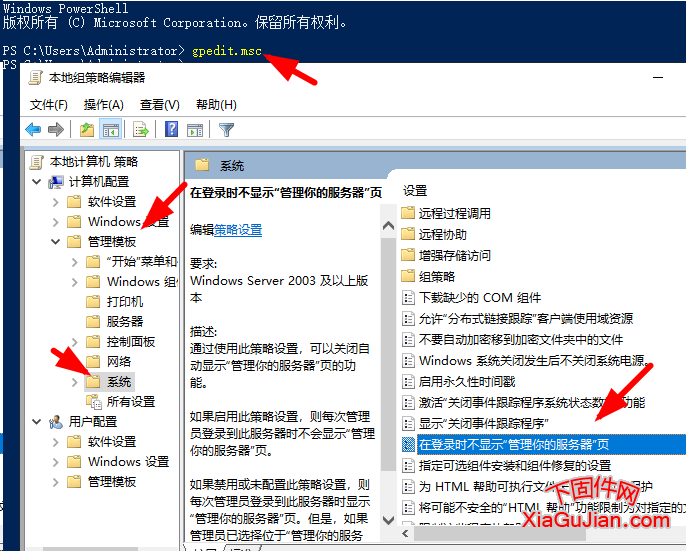Expand the 系统 tree node
This screenshot has height=551, width=686.
point(75,382)
